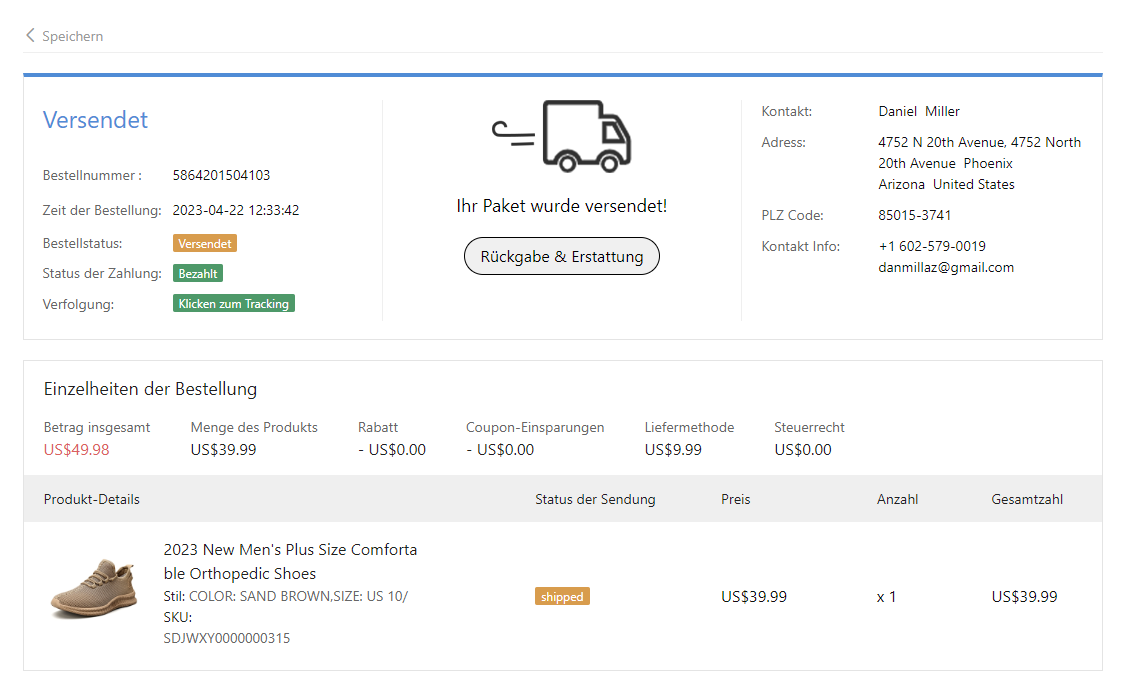1127x681 pixels.
Task: Click the orange Versendet status badge
Action: point(204,243)
